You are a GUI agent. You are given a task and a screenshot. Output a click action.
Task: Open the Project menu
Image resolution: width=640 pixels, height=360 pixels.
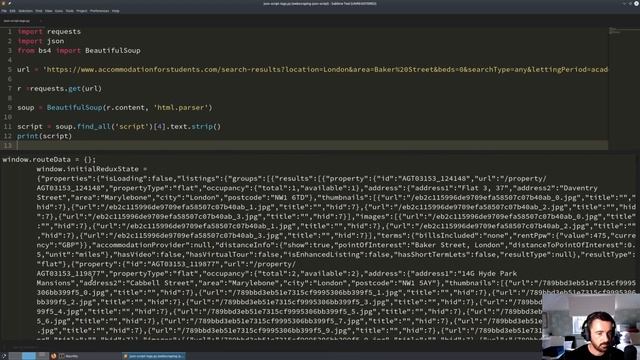click(x=82, y=11)
